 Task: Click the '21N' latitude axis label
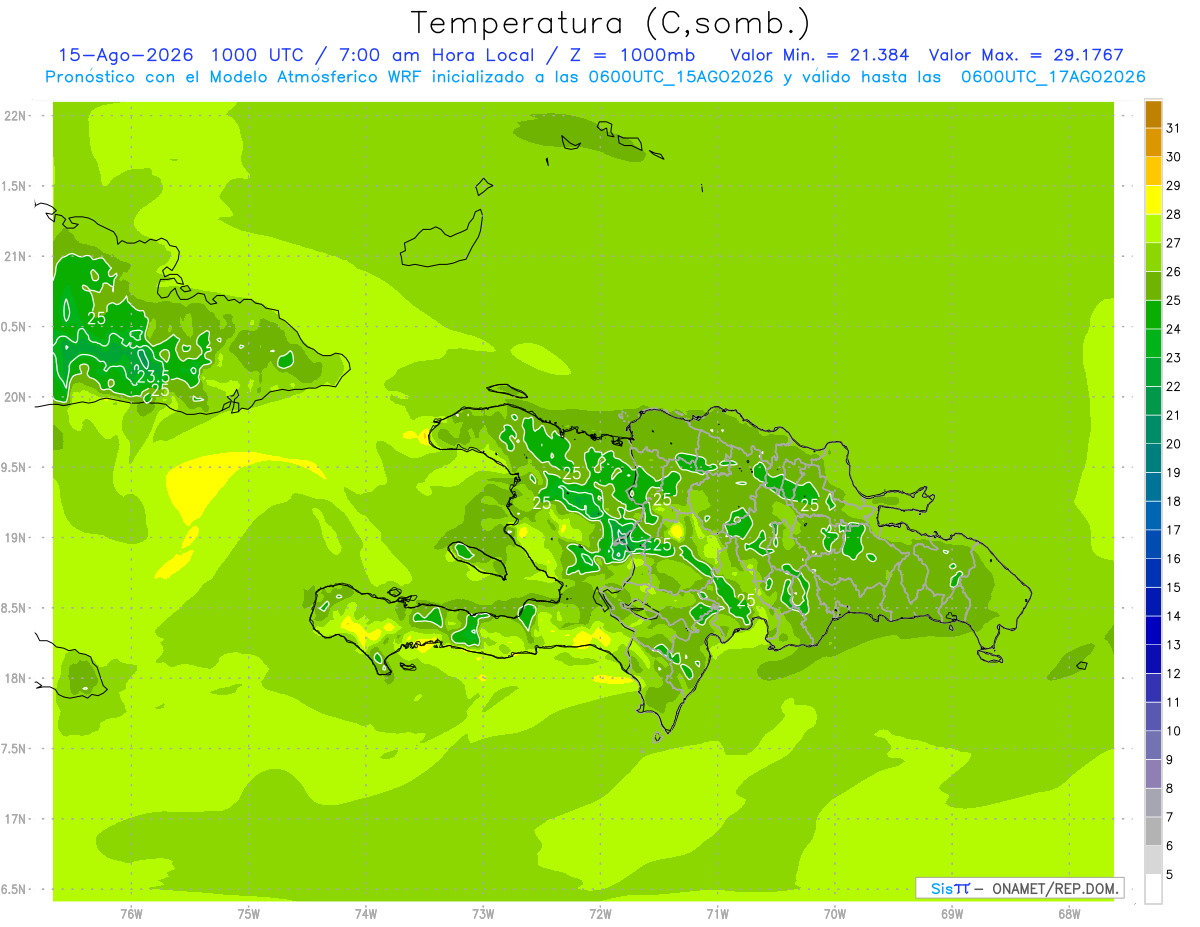(x=15, y=256)
